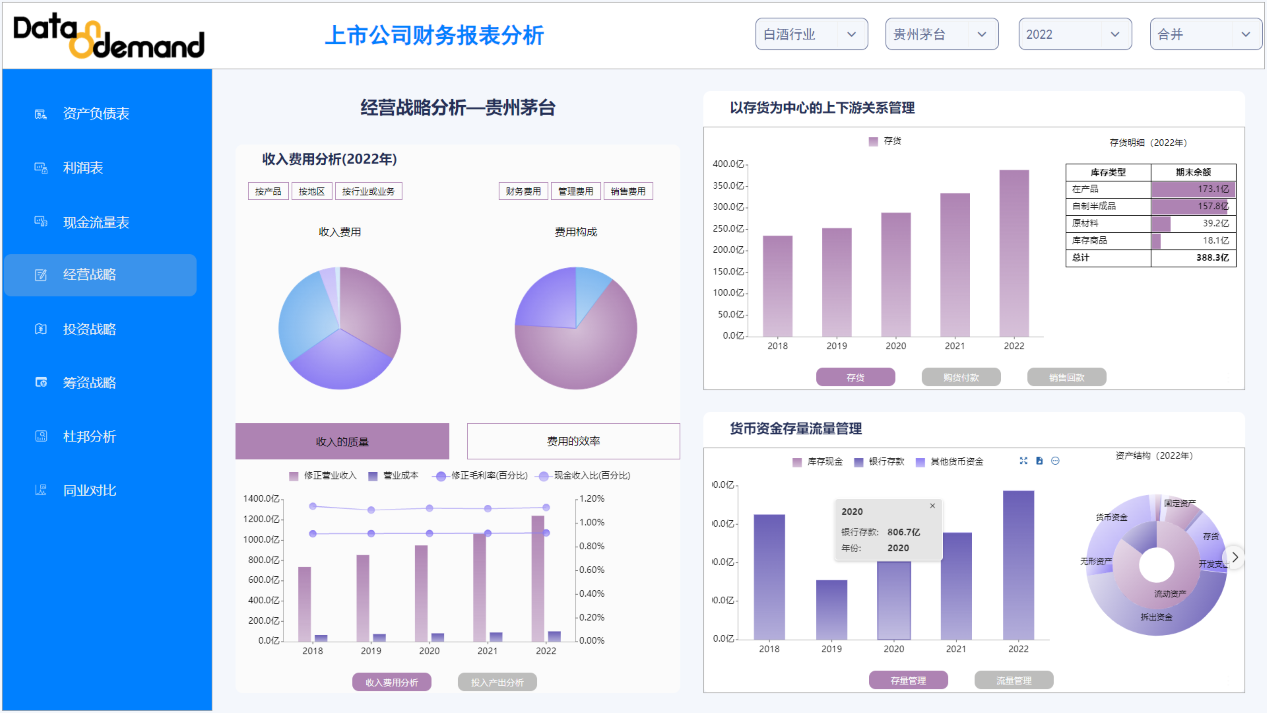This screenshot has height=713, width=1267.
Task: Click the export file icon beside the legend
Action: click(1039, 461)
